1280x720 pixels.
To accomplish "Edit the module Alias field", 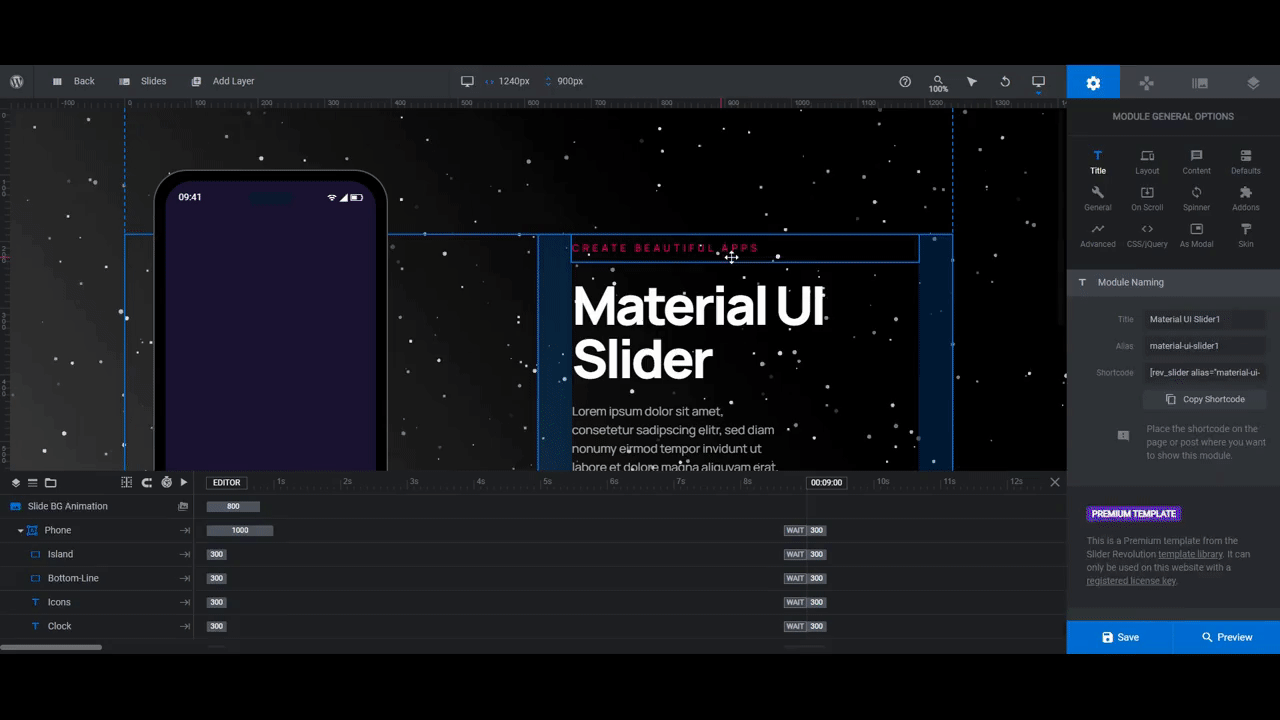I will pyautogui.click(x=1205, y=346).
